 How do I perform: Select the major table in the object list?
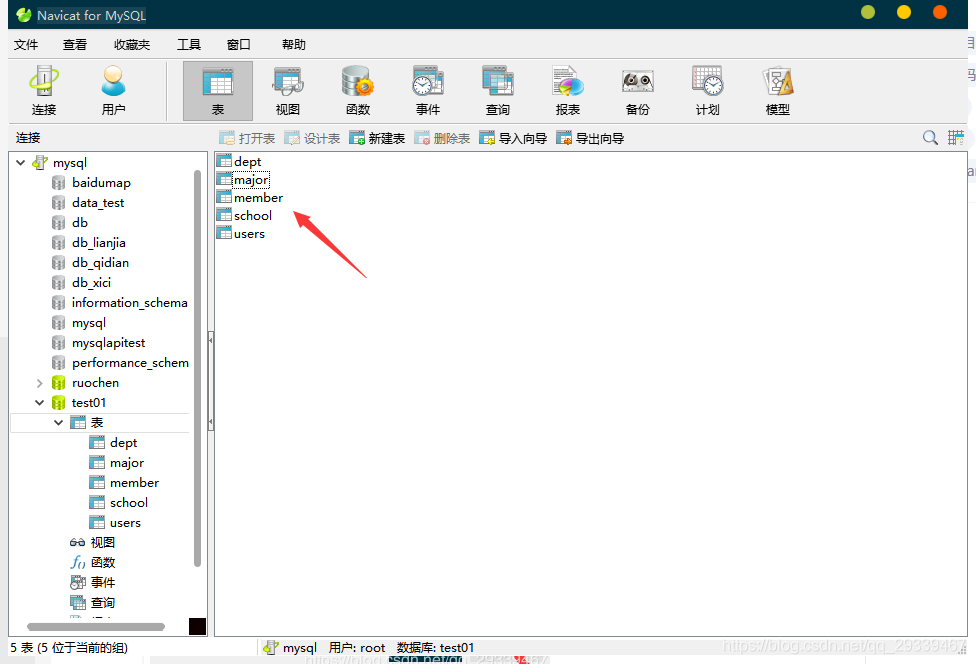(243, 180)
